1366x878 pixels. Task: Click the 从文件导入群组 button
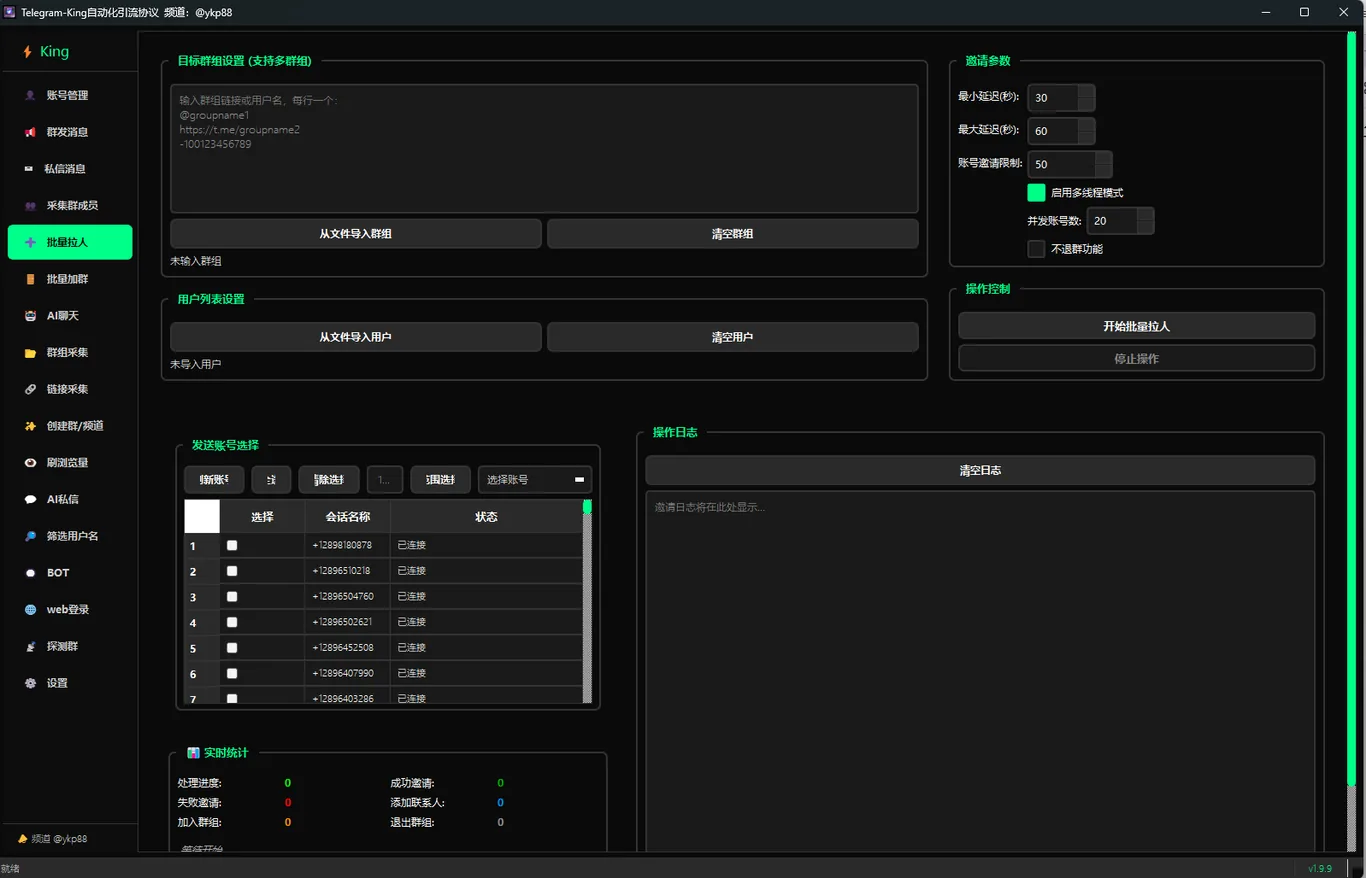[356, 234]
